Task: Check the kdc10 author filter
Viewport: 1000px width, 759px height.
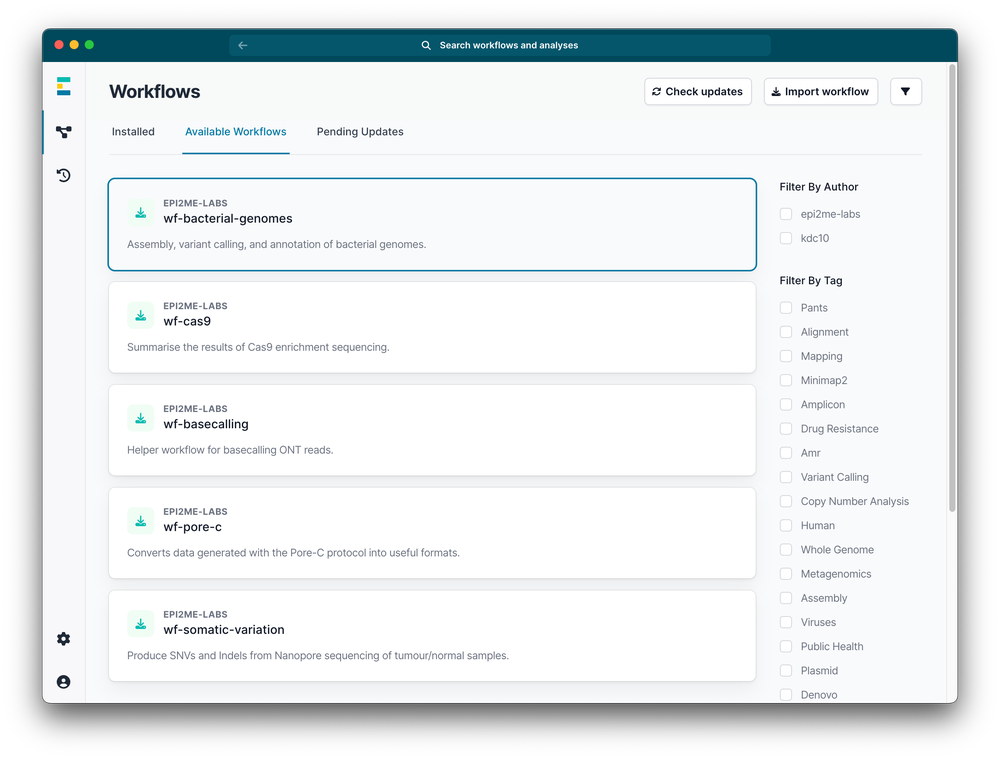Action: click(x=786, y=238)
